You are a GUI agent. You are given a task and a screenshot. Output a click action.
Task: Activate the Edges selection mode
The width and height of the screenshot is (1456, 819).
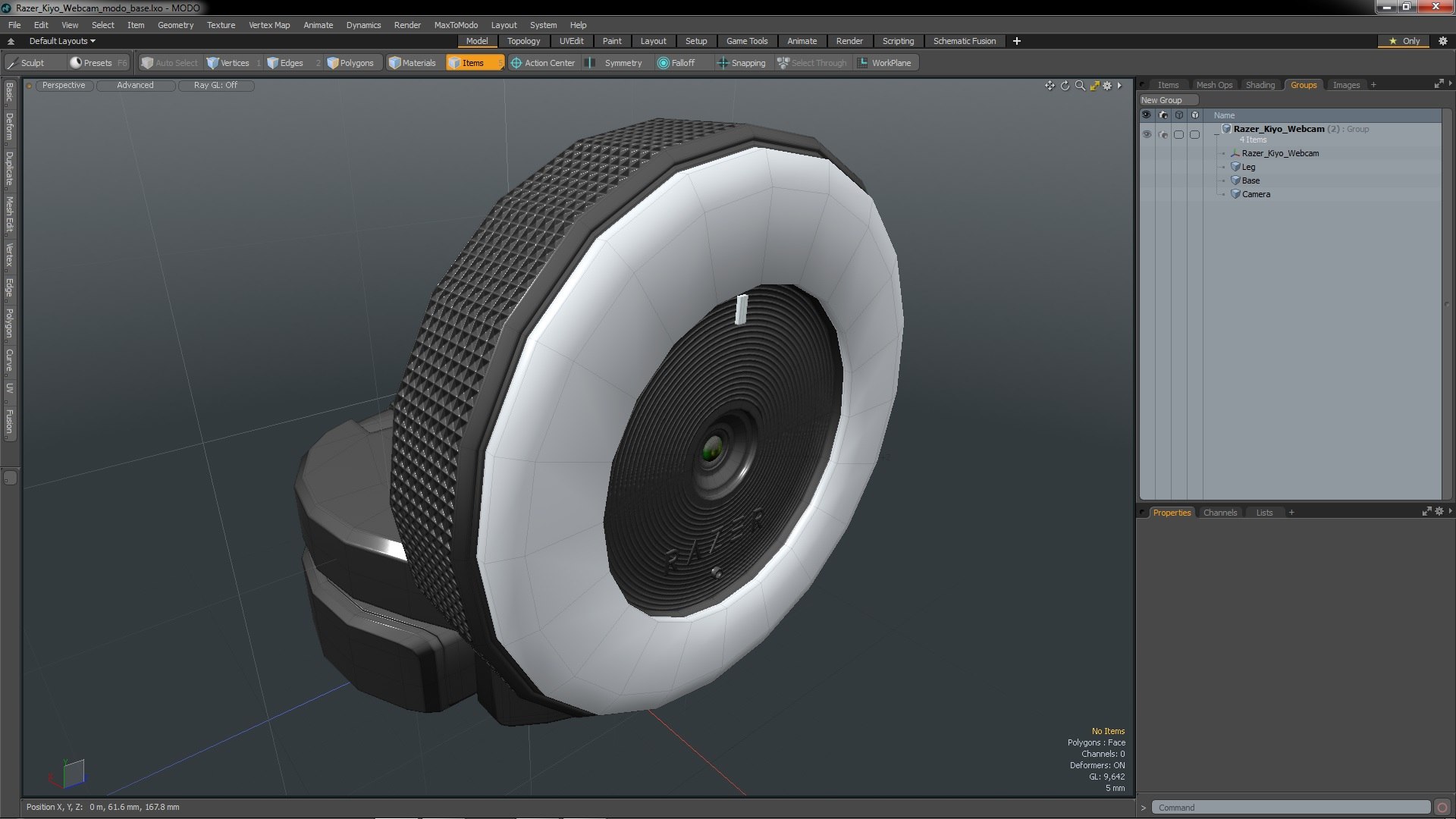(x=285, y=63)
